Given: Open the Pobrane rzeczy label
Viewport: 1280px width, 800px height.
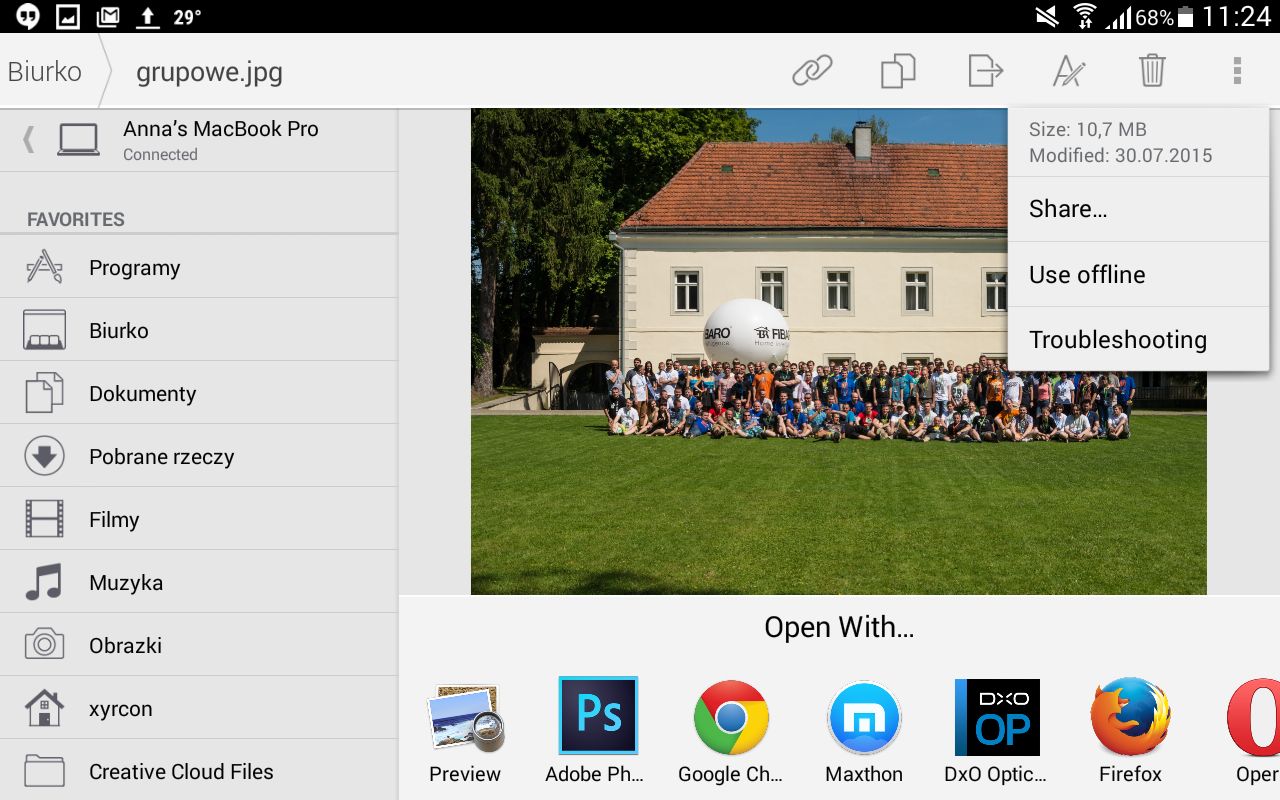Looking at the screenshot, I should pos(162,457).
